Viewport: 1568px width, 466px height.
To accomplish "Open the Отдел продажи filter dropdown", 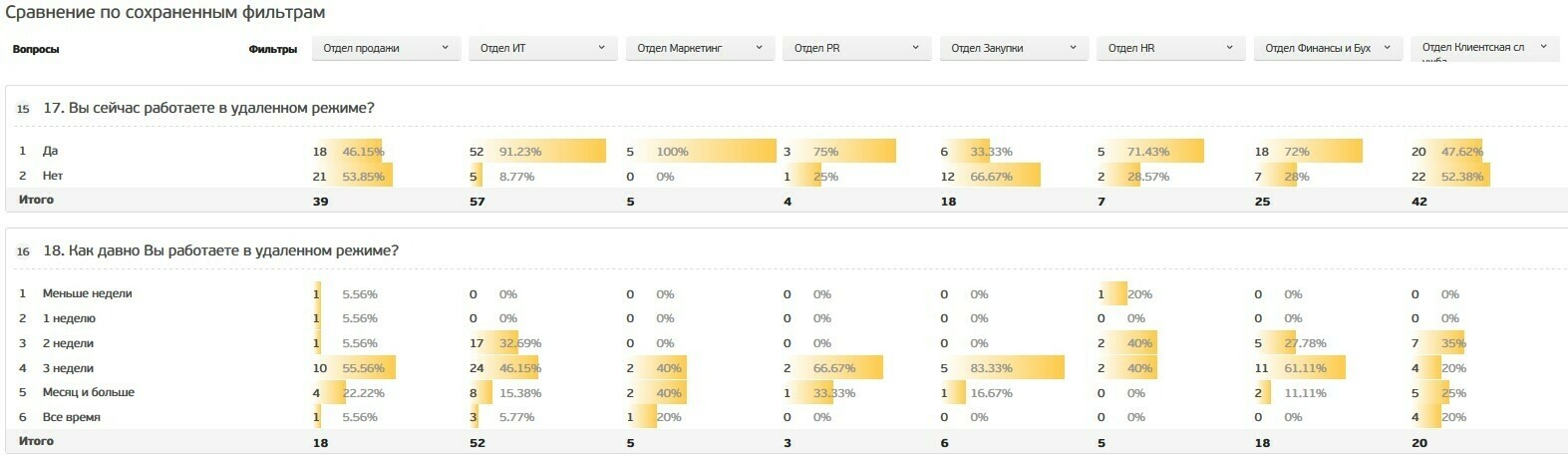I will tap(386, 48).
